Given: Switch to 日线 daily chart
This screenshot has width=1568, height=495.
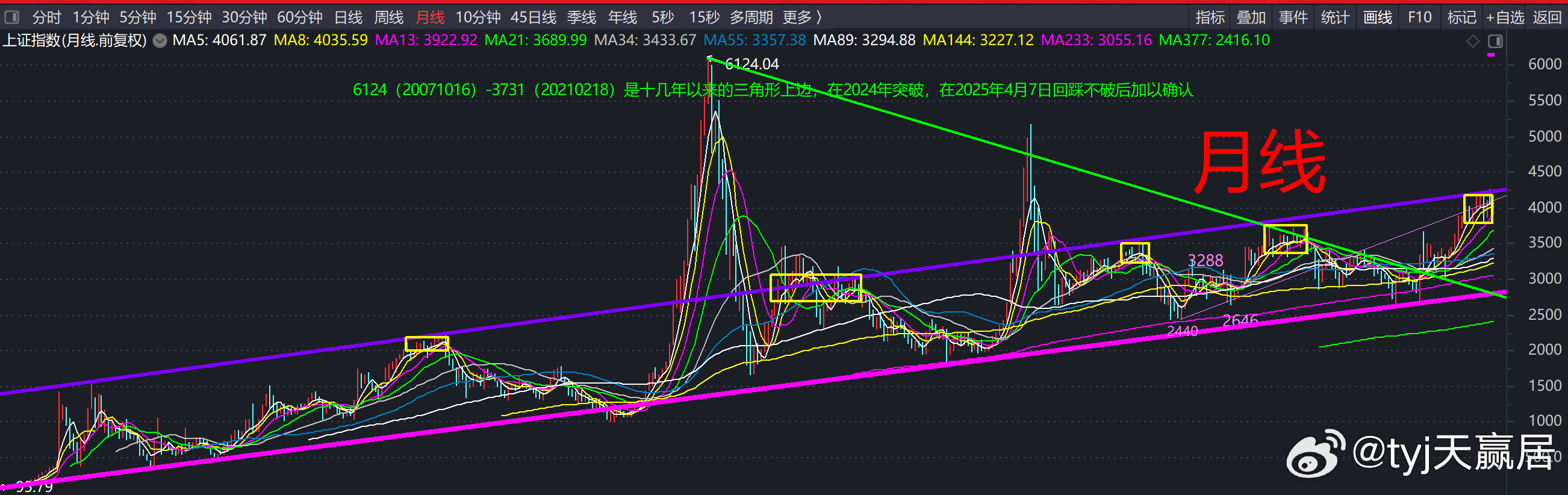Looking at the screenshot, I should coord(348,17).
